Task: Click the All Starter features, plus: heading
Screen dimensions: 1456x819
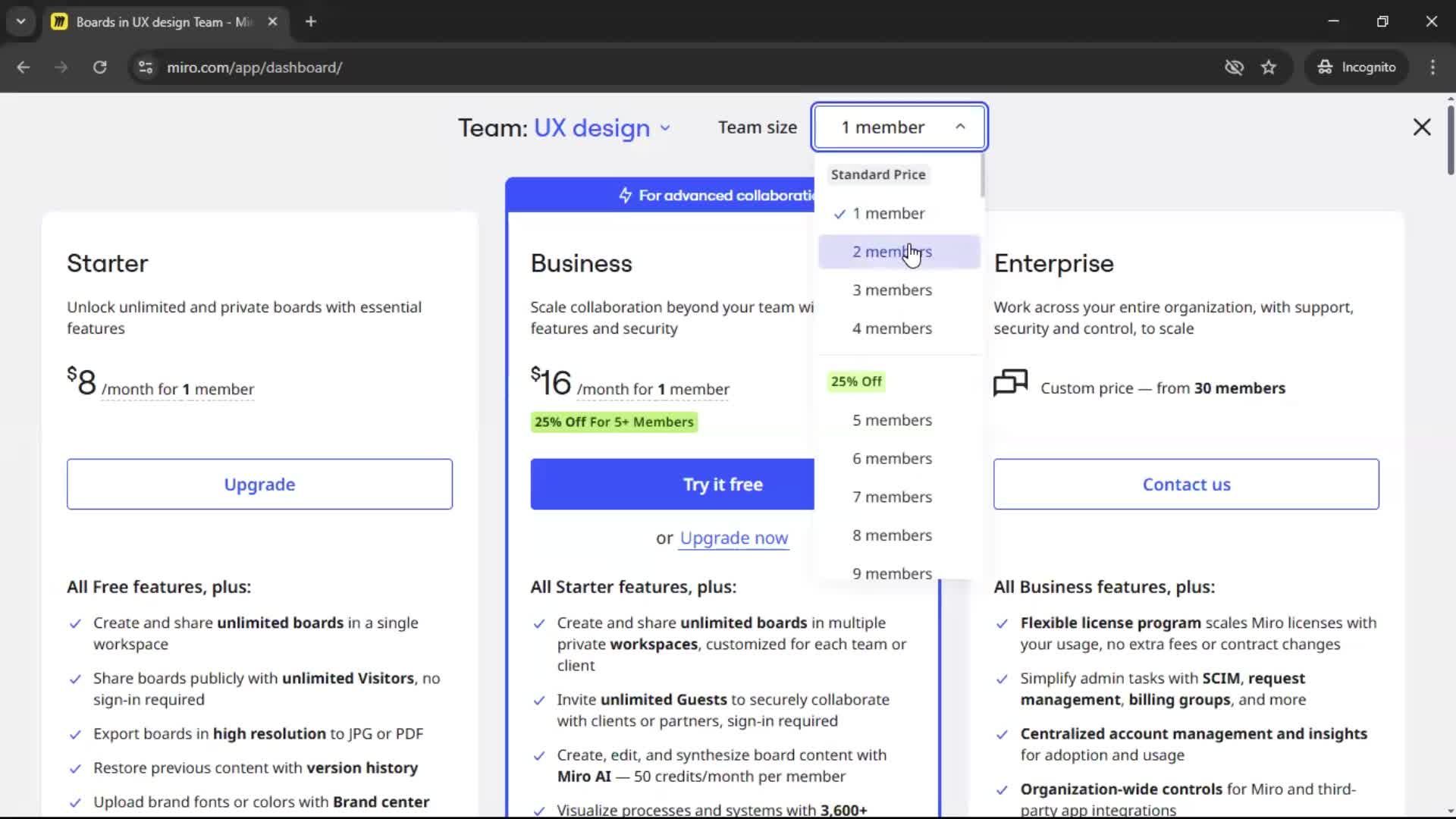Action: pos(633,587)
